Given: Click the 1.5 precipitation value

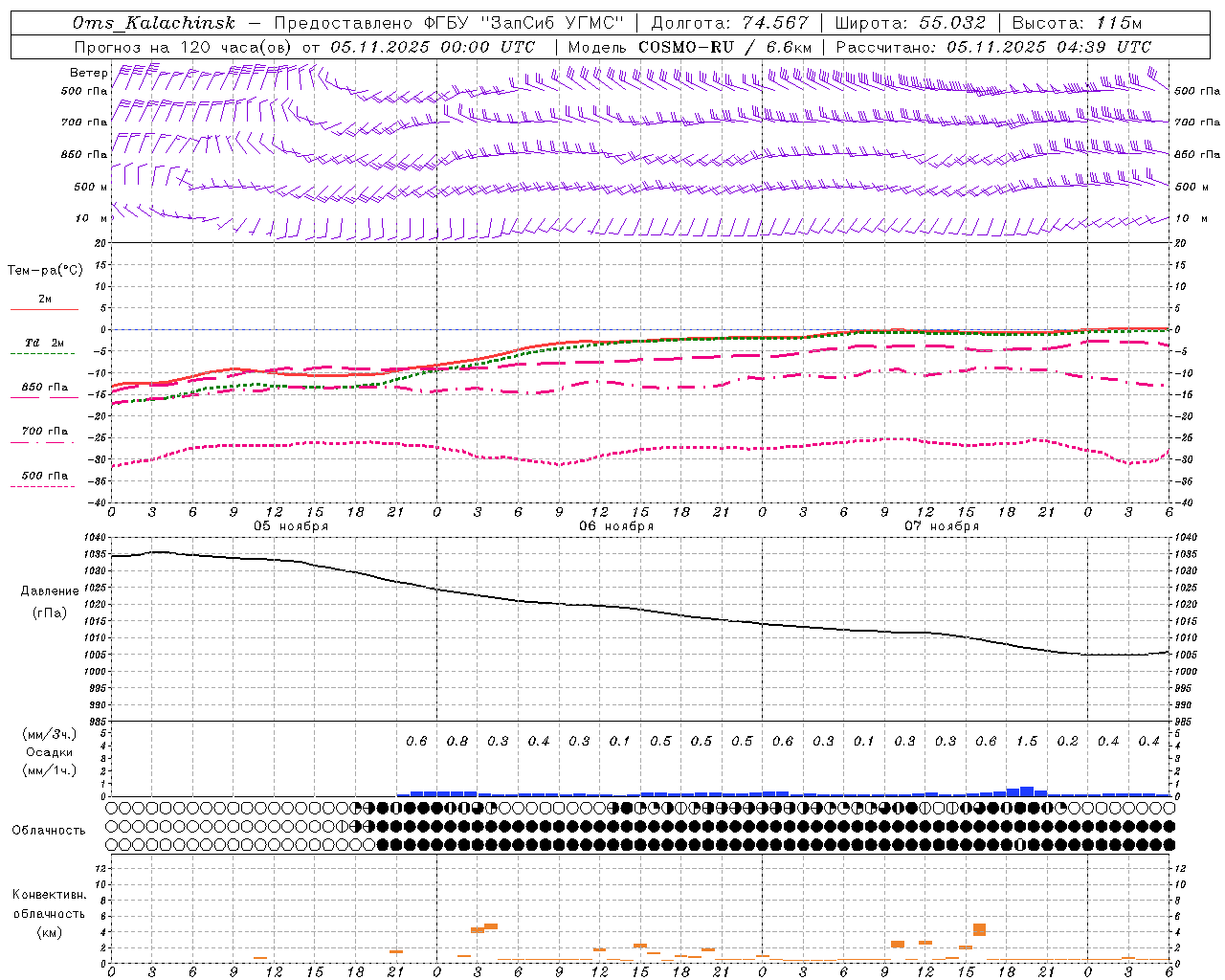Looking at the screenshot, I should (x=1027, y=742).
